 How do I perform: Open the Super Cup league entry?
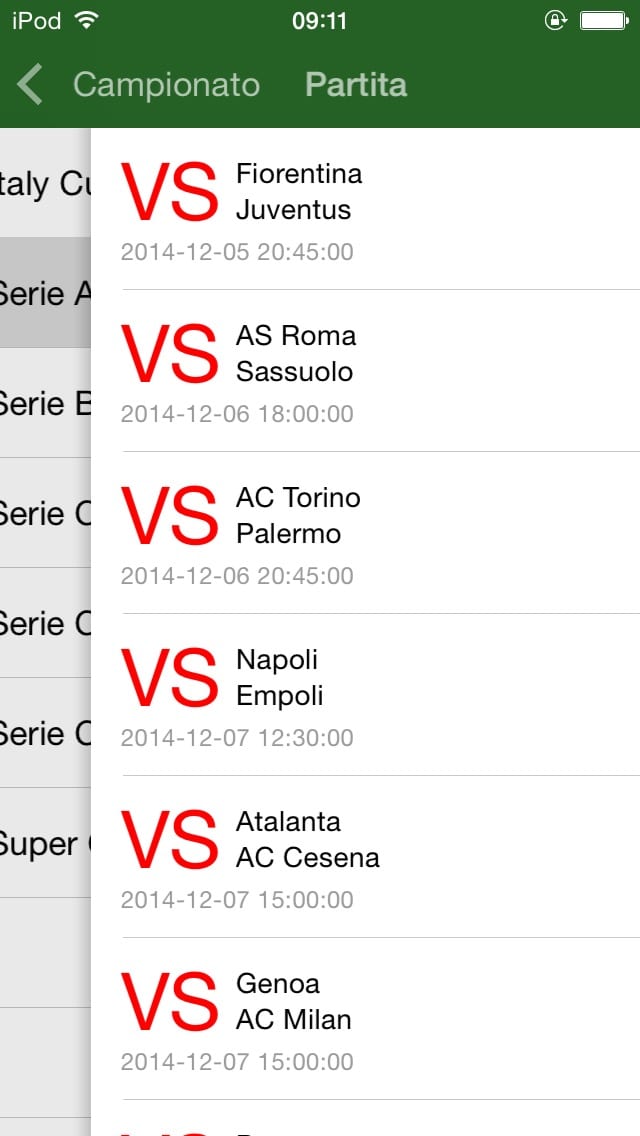pyautogui.click(x=45, y=843)
